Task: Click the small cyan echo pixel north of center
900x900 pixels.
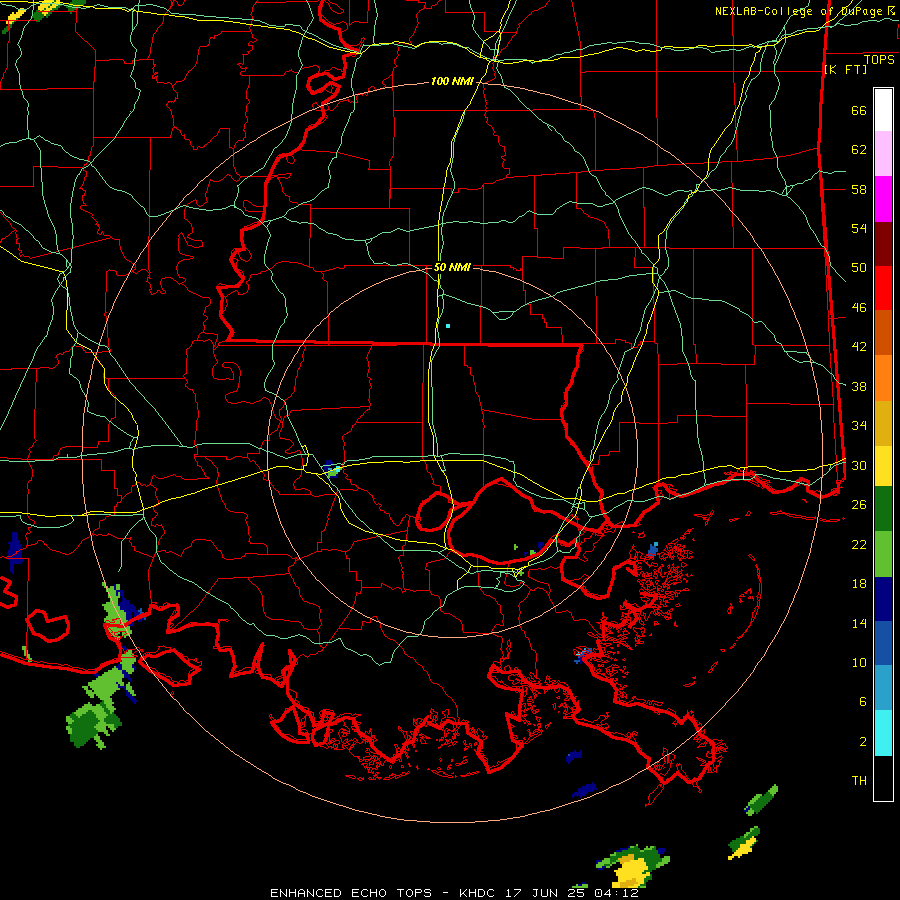Action: [x=448, y=326]
